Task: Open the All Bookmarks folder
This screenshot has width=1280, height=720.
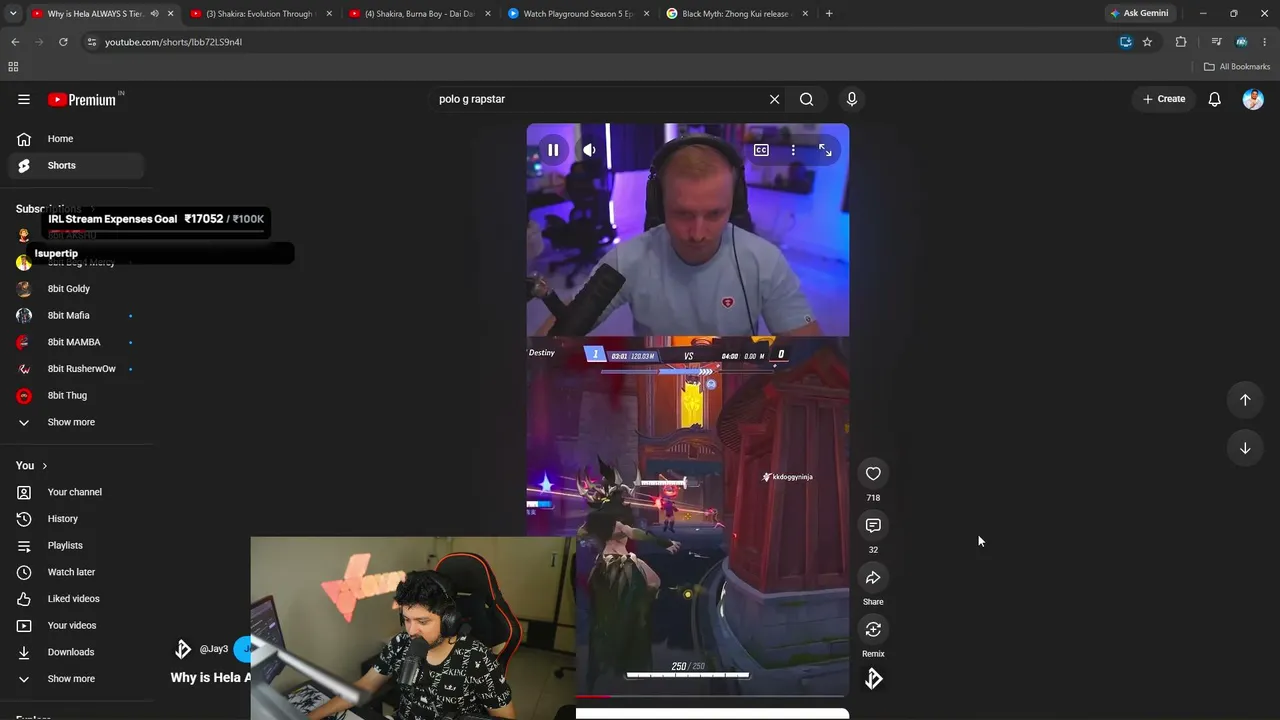Action: (x=1237, y=67)
